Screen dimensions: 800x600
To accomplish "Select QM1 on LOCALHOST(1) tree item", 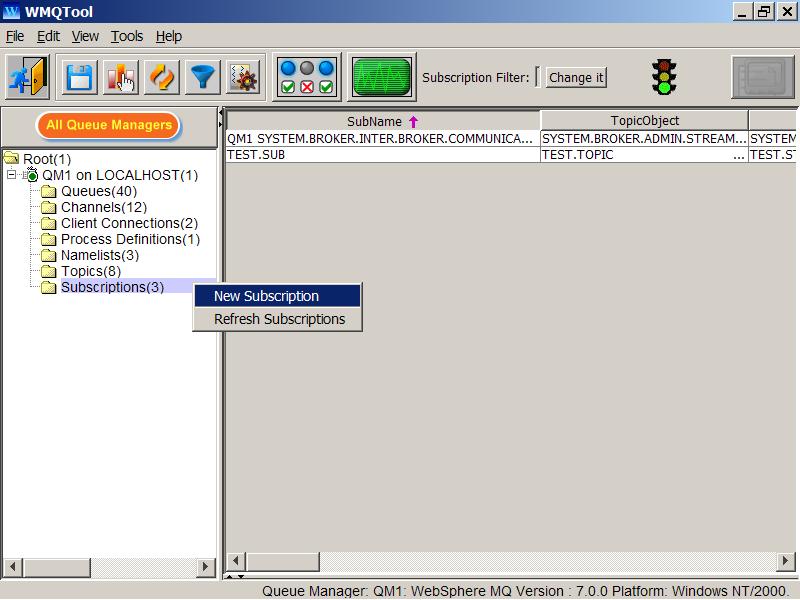I will click(x=120, y=175).
